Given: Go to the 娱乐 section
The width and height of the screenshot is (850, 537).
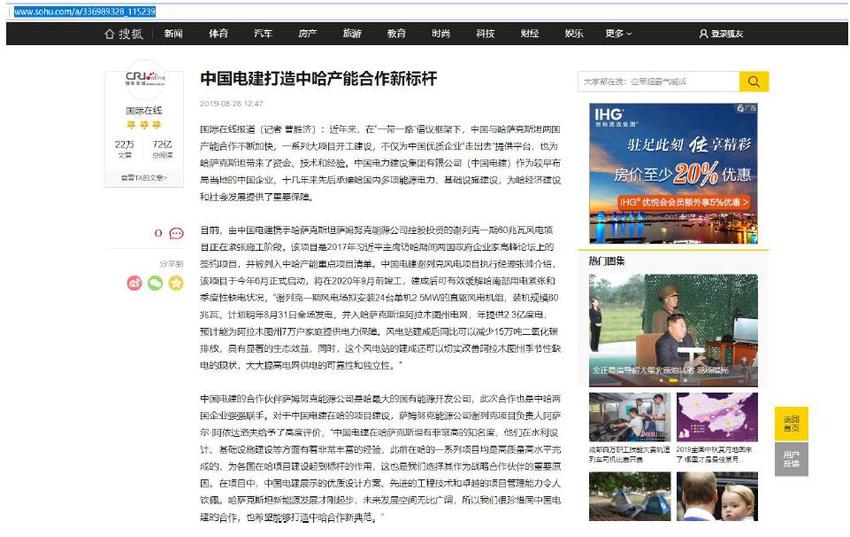Looking at the screenshot, I should click(x=574, y=34).
